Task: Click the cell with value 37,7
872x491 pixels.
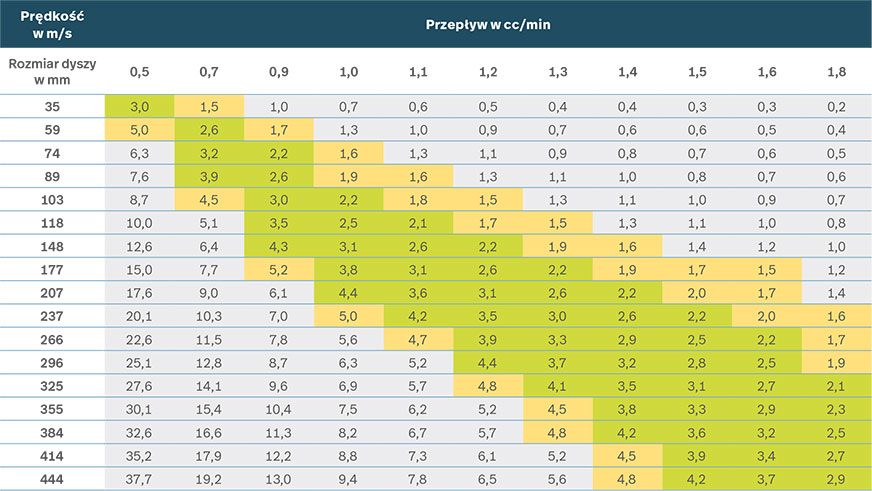Action: (x=139, y=478)
